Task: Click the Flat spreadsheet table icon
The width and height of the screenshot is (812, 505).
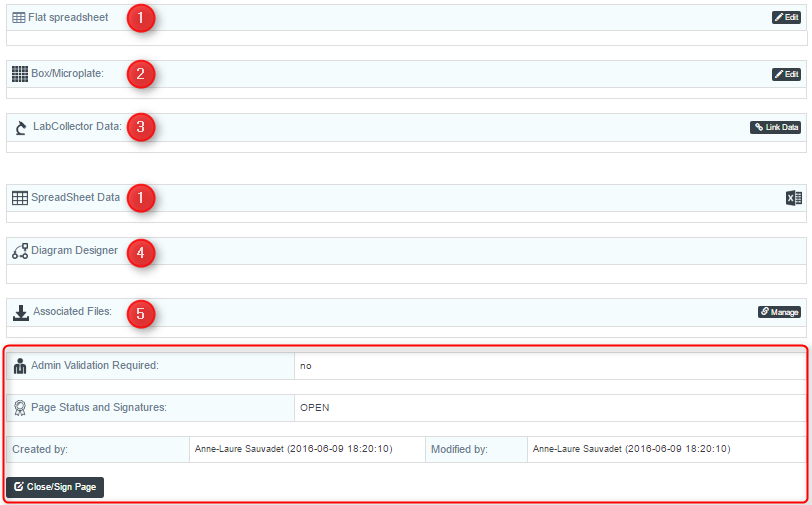Action: pyautogui.click(x=19, y=18)
